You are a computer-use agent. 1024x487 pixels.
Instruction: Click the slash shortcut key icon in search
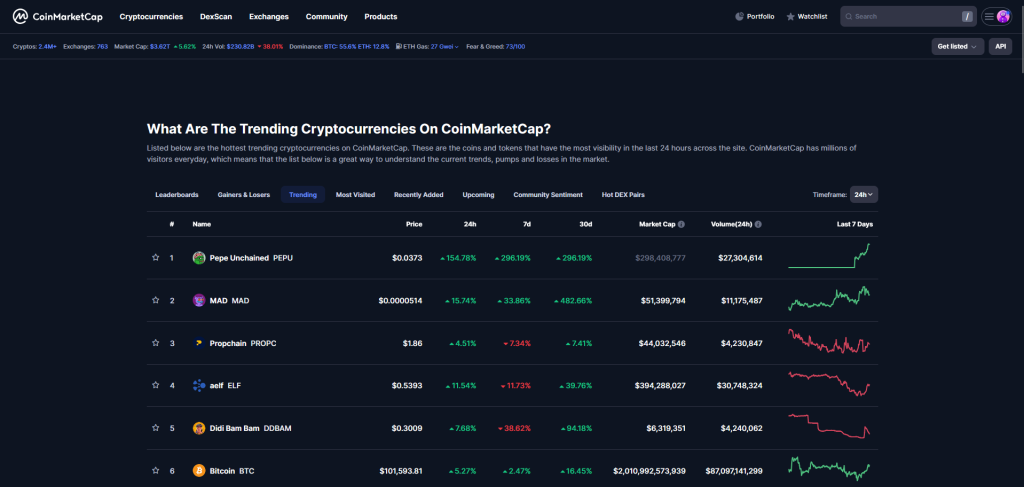(x=967, y=16)
